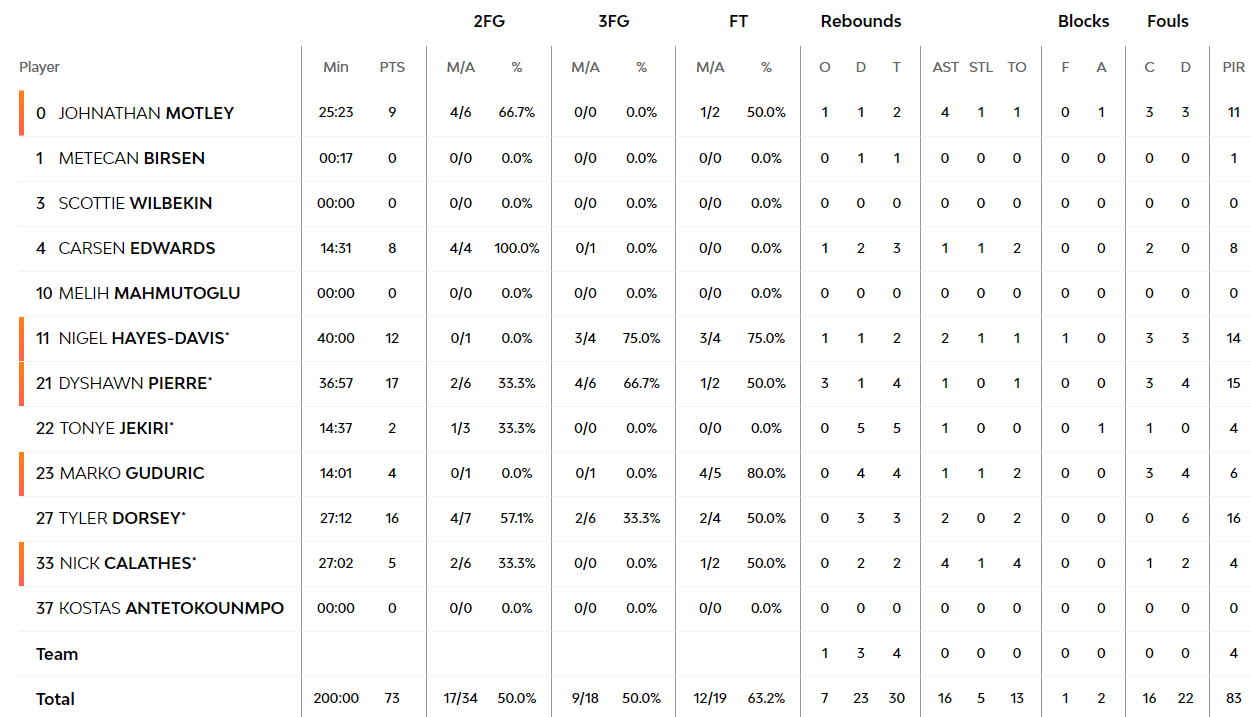Select the Team row label
Screen dimensions: 1251x717
(x=57, y=654)
